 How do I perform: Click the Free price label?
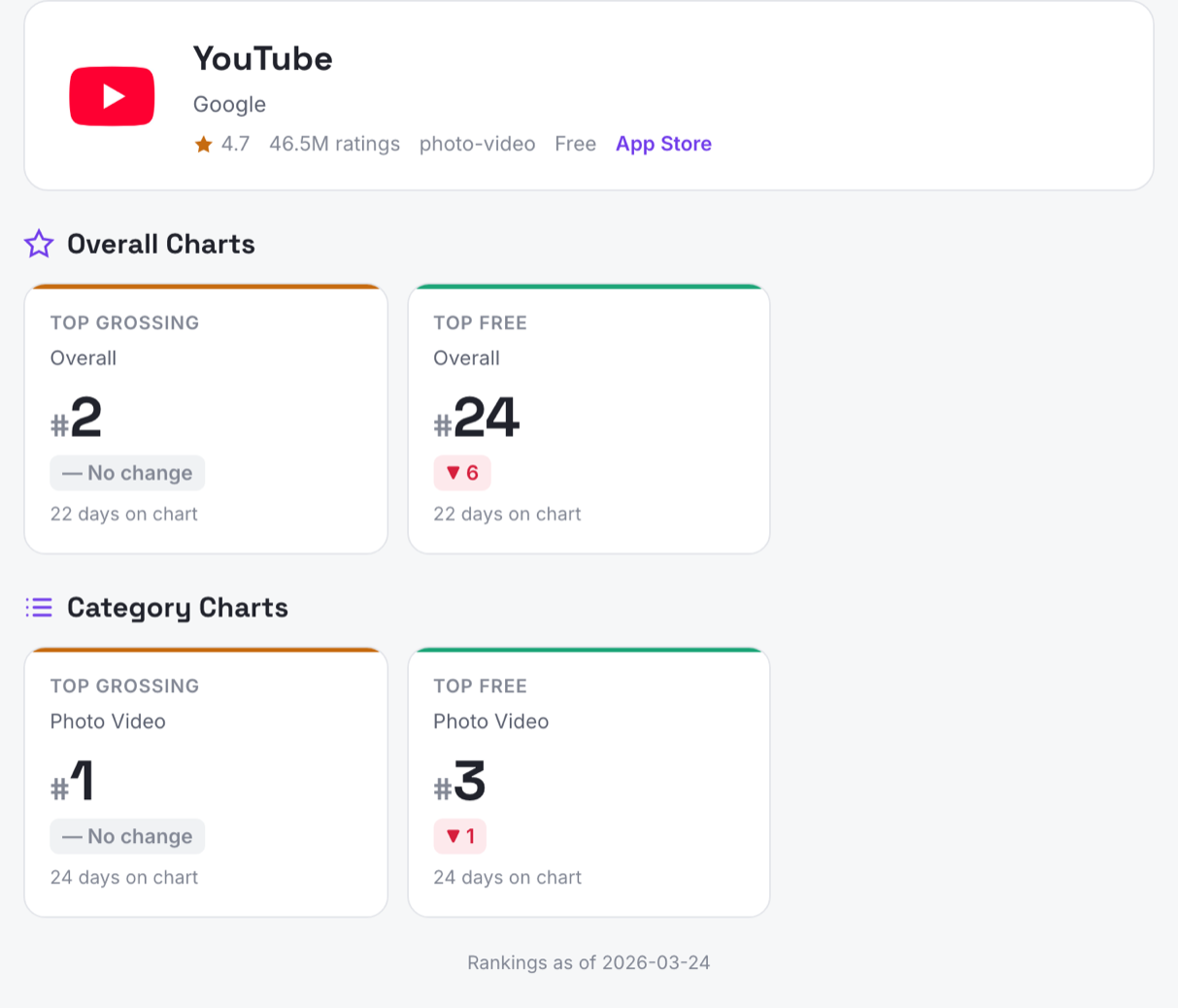pyautogui.click(x=575, y=144)
